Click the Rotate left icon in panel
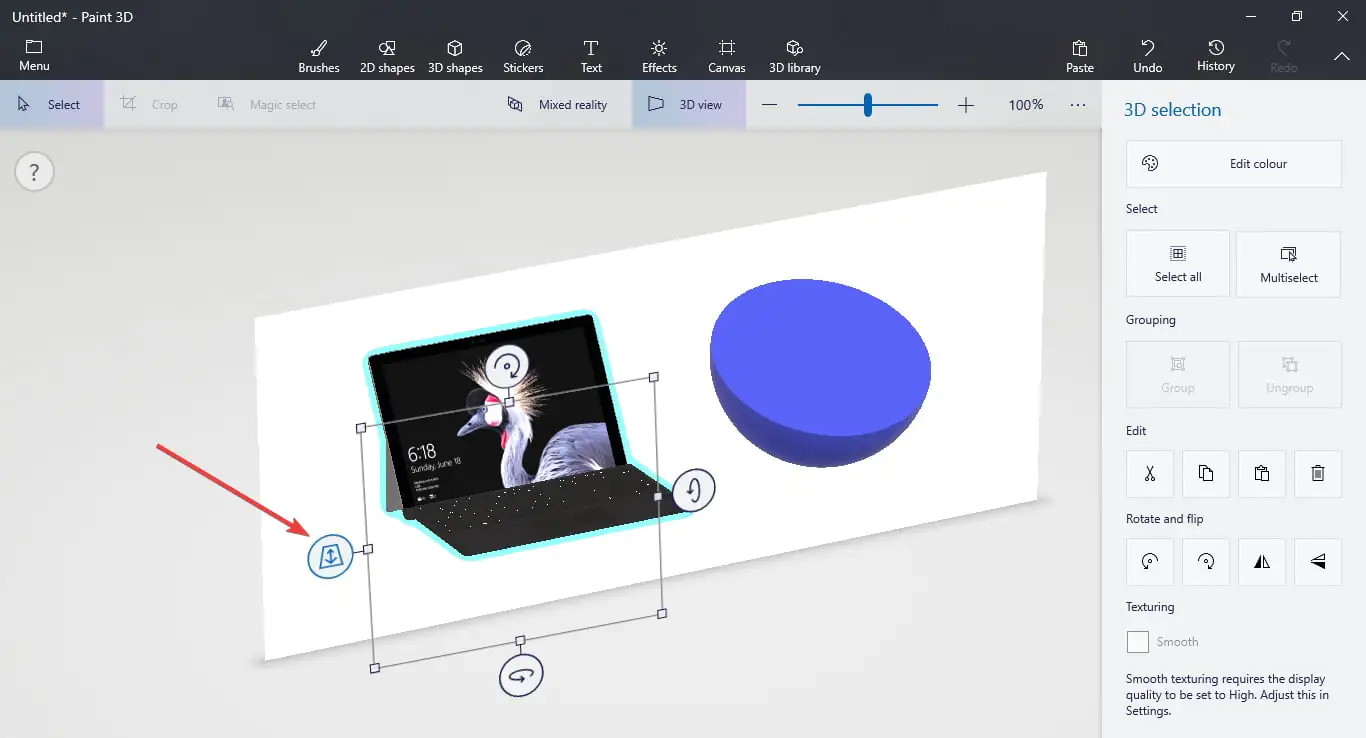 (x=1150, y=562)
